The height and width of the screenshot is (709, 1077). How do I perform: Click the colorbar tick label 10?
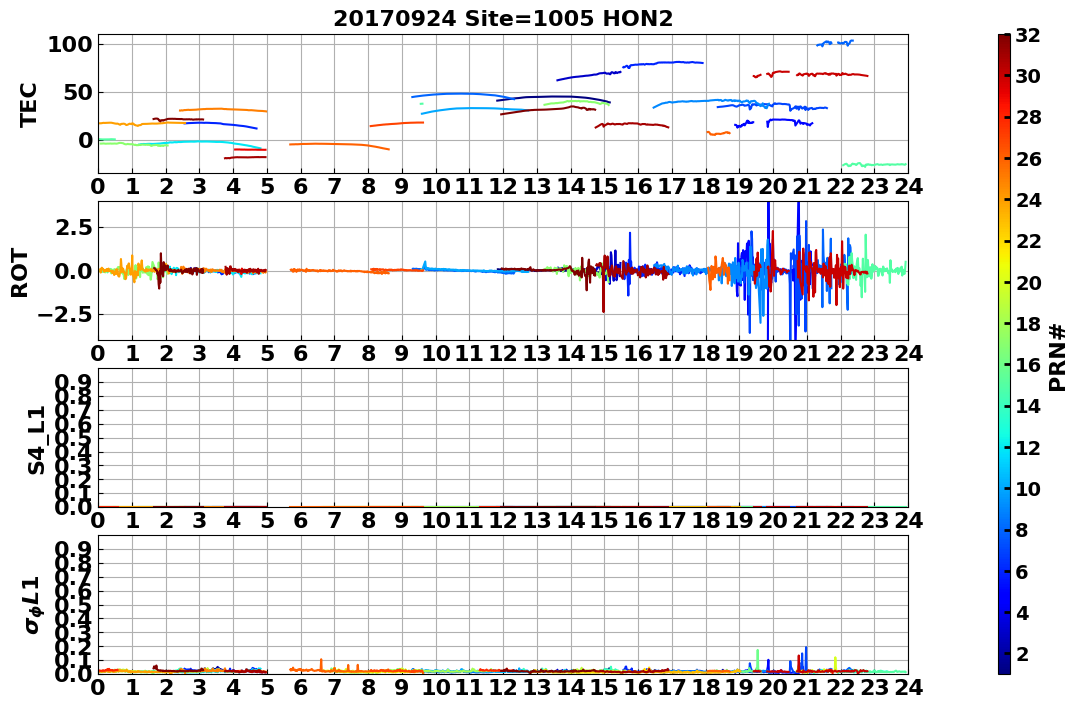pyautogui.click(x=1028, y=488)
